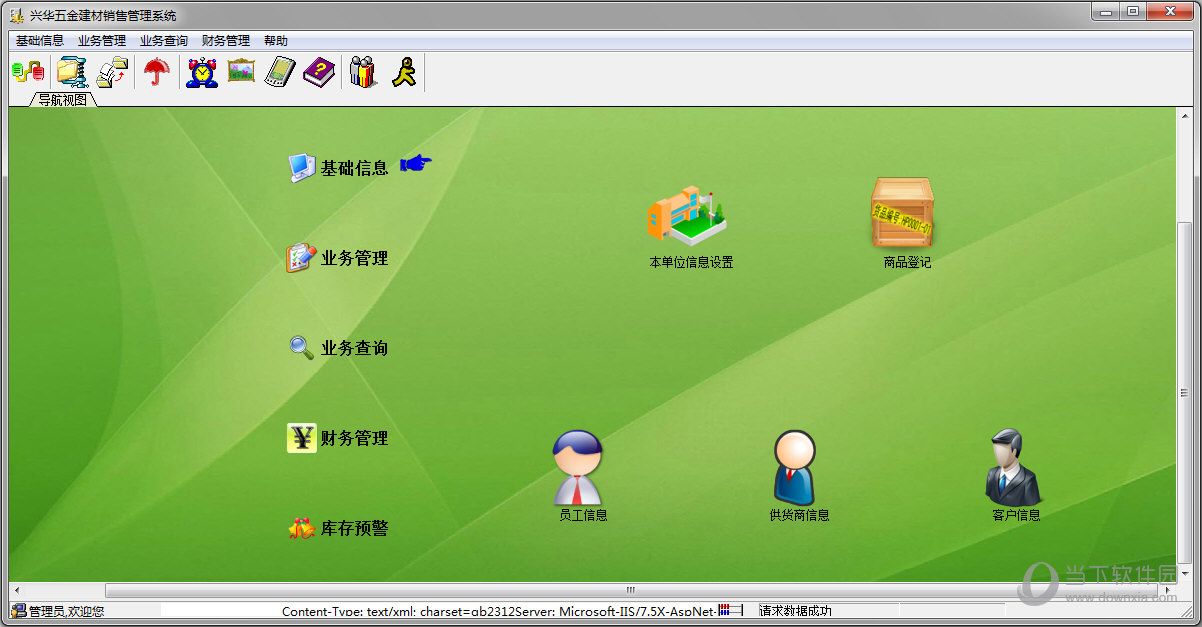Image resolution: width=1202 pixels, height=627 pixels.
Task: Click the red umbrella toolbar icon
Action: [x=157, y=72]
